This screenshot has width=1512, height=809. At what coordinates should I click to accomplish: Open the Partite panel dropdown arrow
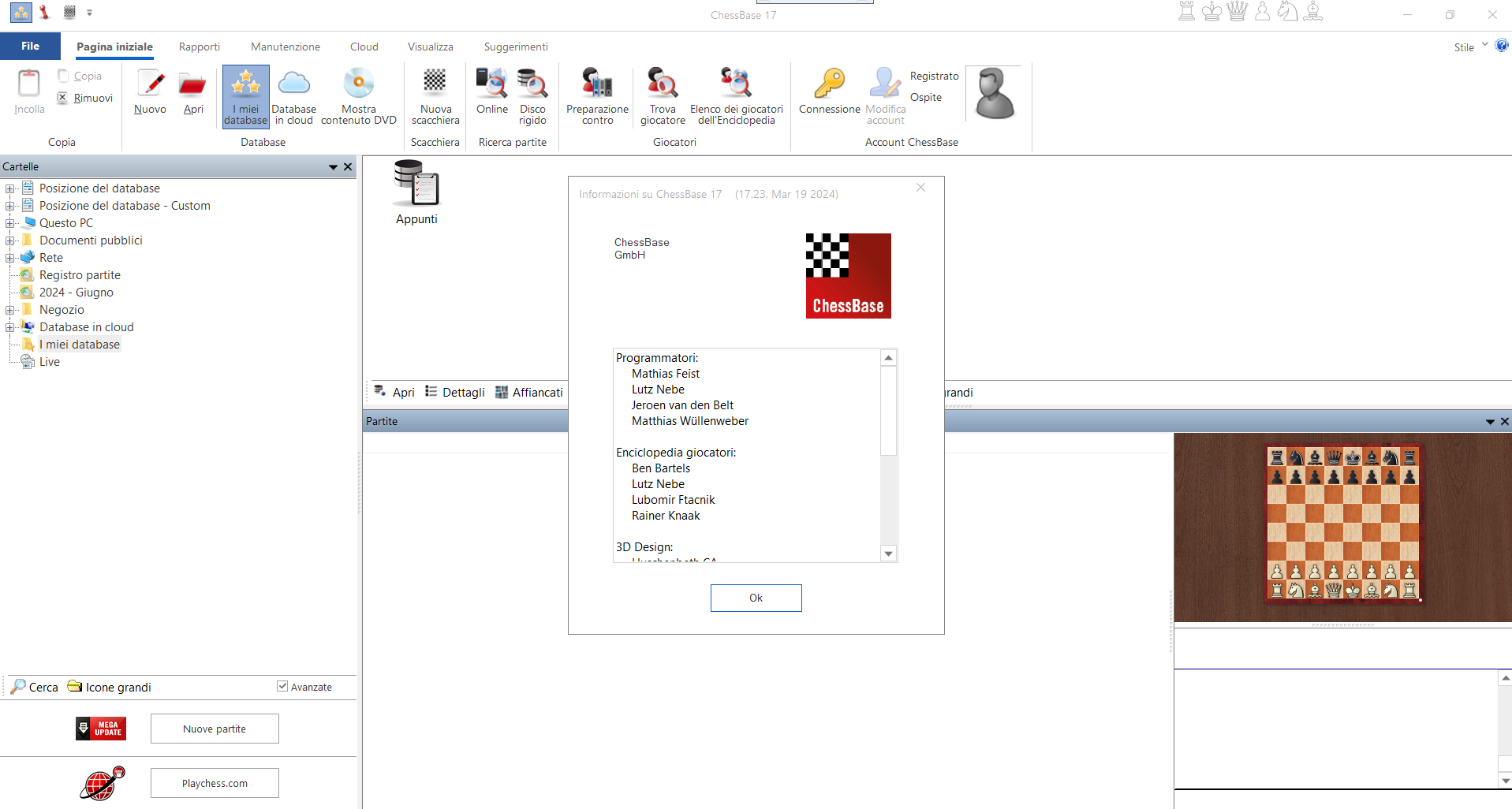click(x=1490, y=422)
